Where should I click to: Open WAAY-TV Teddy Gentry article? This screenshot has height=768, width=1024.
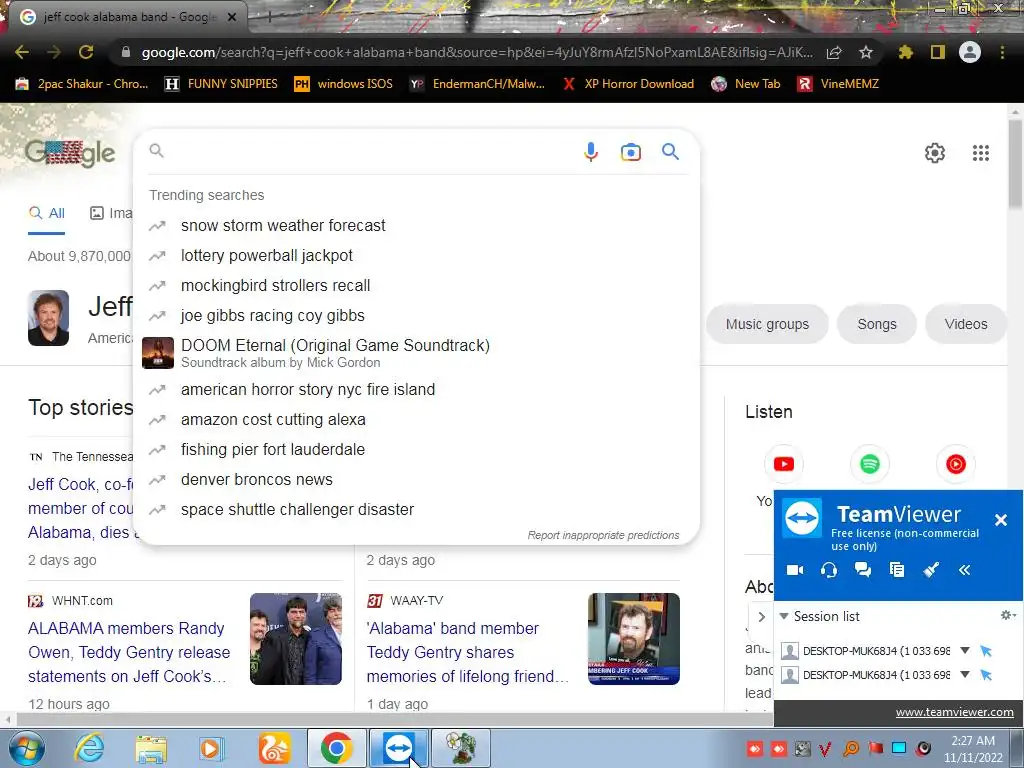click(x=467, y=652)
